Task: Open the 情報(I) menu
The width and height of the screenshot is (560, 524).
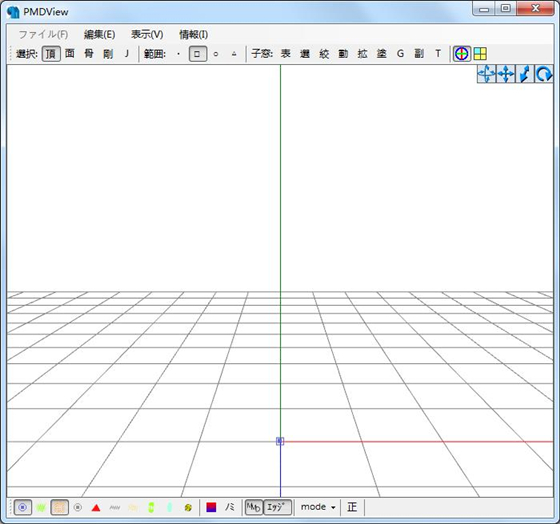Action: pyautogui.click(x=193, y=34)
